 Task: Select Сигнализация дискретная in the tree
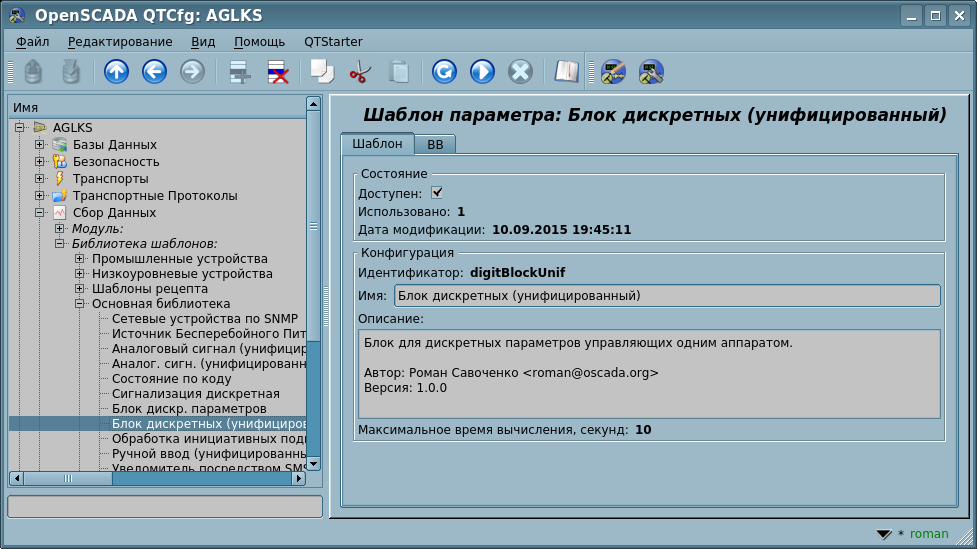[195, 394]
